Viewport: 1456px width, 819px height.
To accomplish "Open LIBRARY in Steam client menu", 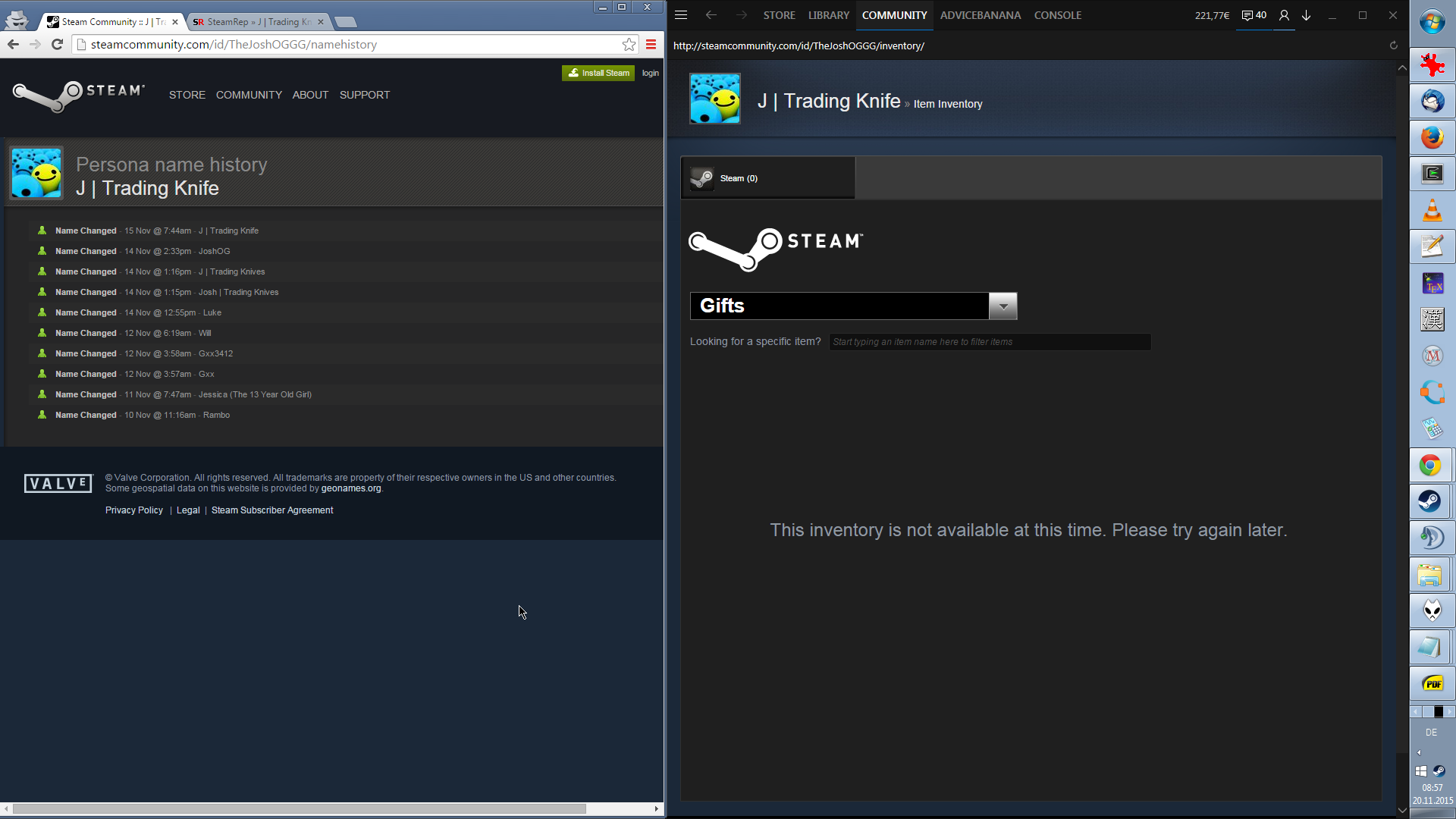I will click(828, 15).
